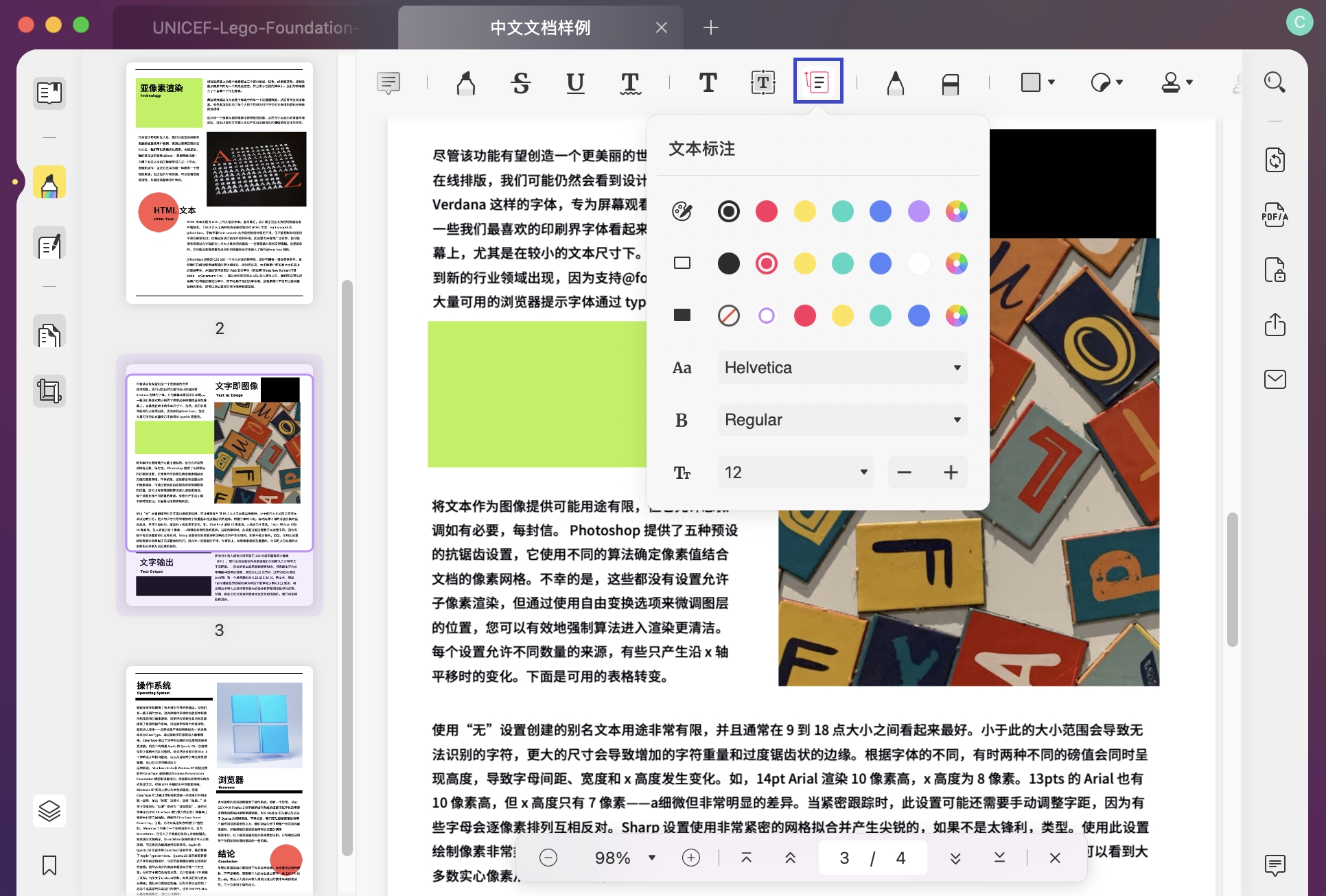Go to the first page
The height and width of the screenshot is (896, 1326).
[746, 858]
